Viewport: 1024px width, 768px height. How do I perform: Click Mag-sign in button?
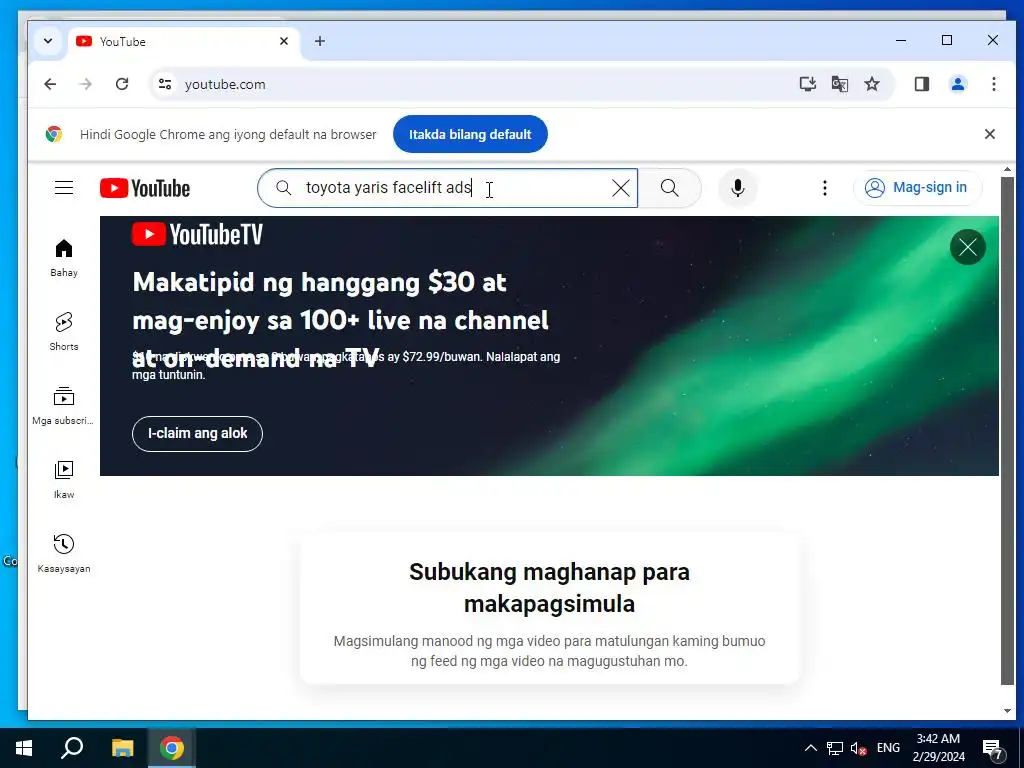917,188
